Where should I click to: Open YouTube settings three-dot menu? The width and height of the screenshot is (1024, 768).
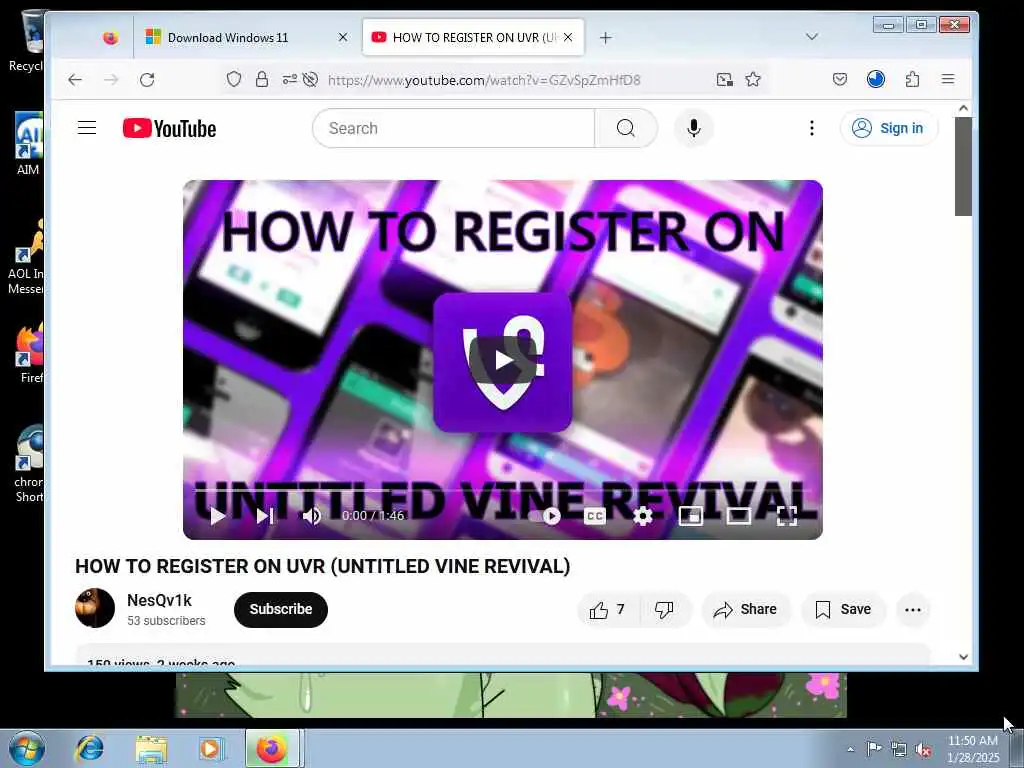[812, 128]
